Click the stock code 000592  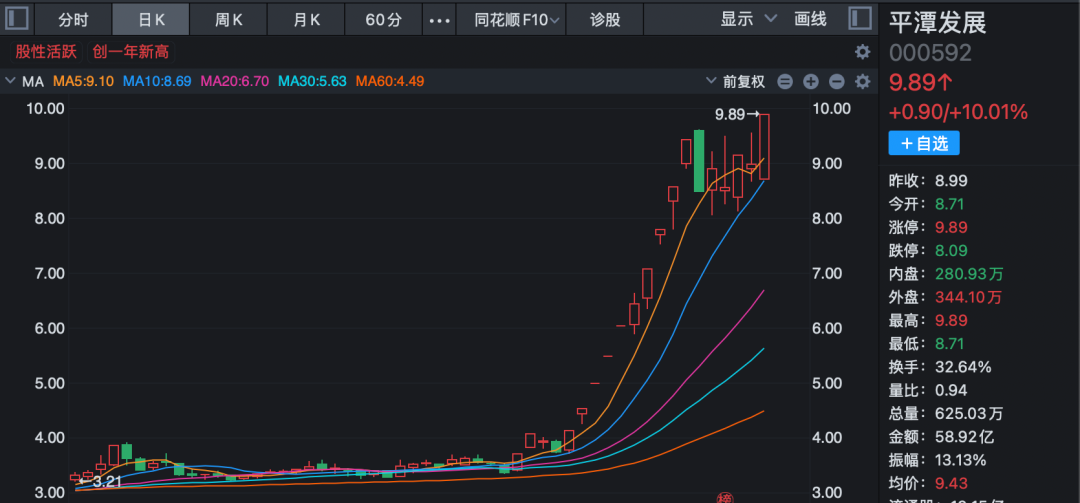click(930, 53)
